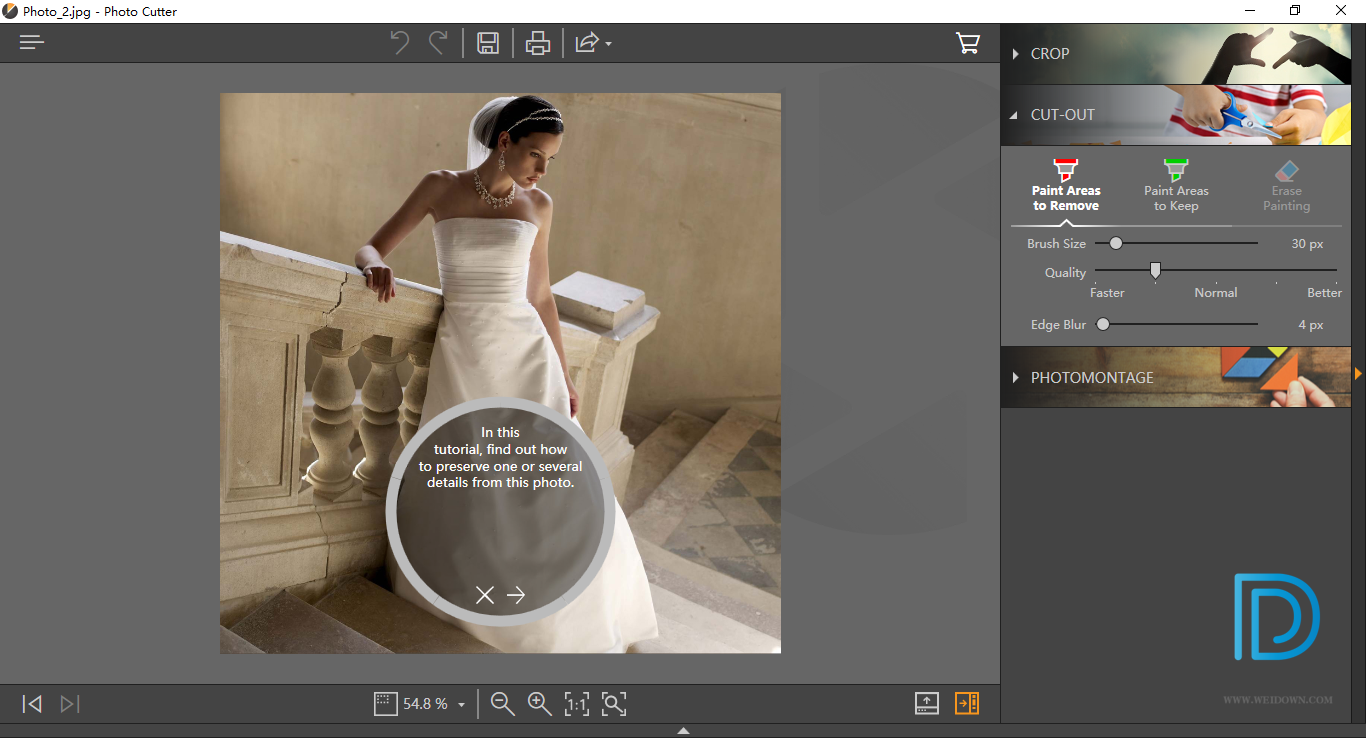The image size is (1366, 738).
Task: Expand the CROP panel
Action: tap(1176, 54)
